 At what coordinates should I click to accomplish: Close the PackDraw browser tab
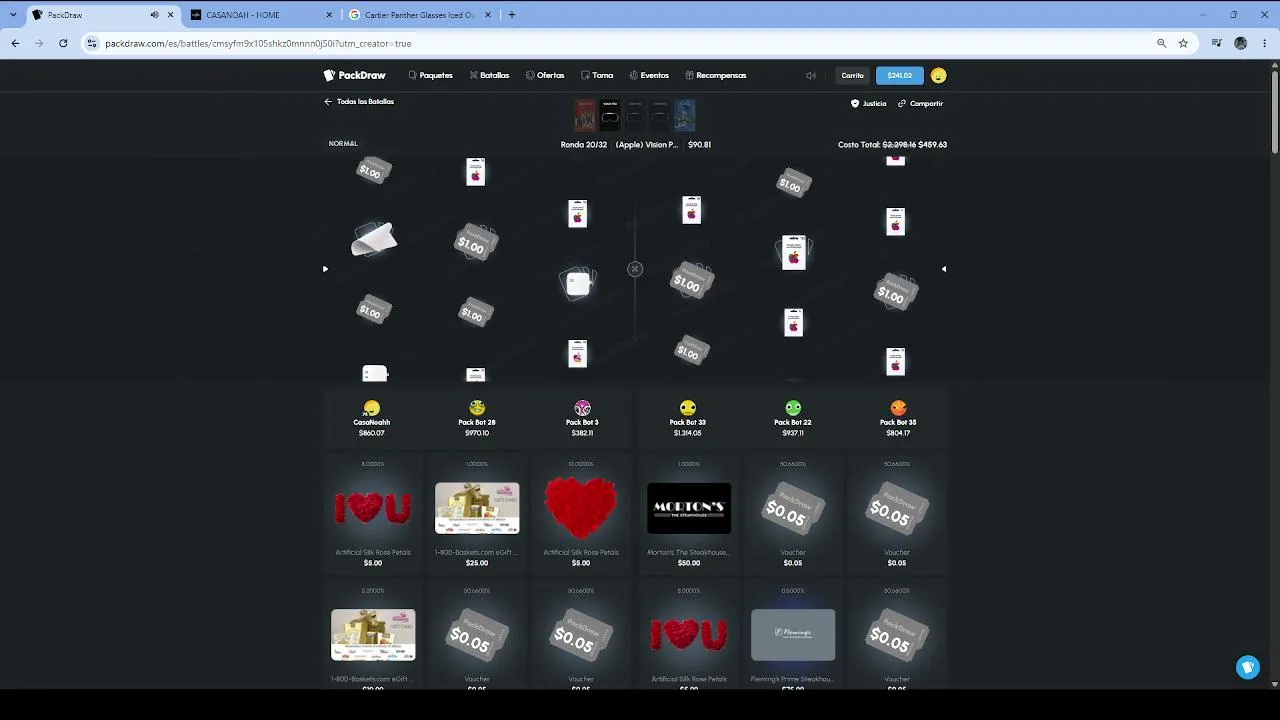pyautogui.click(x=171, y=15)
